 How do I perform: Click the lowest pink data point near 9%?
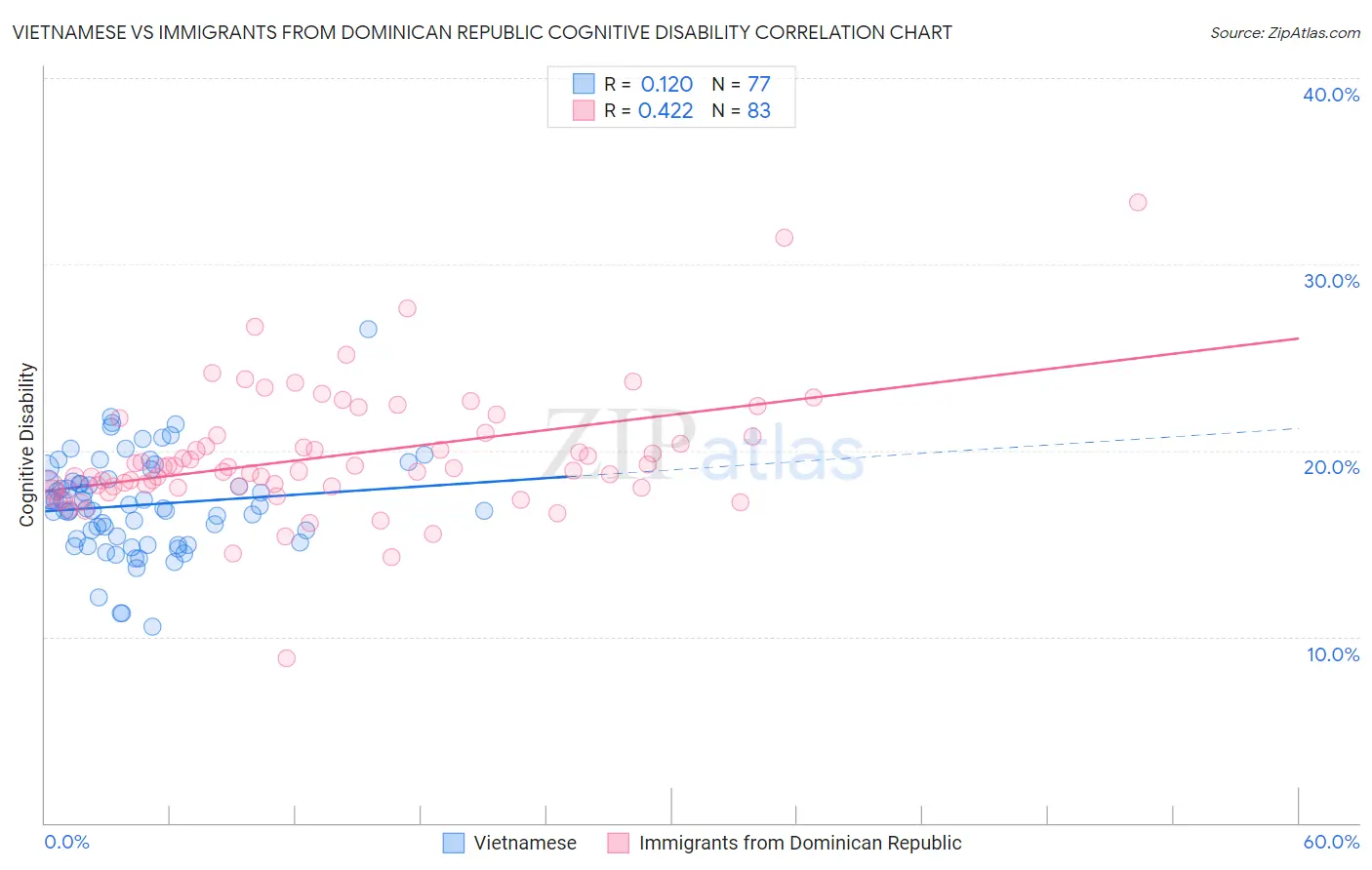pyautogui.click(x=287, y=658)
